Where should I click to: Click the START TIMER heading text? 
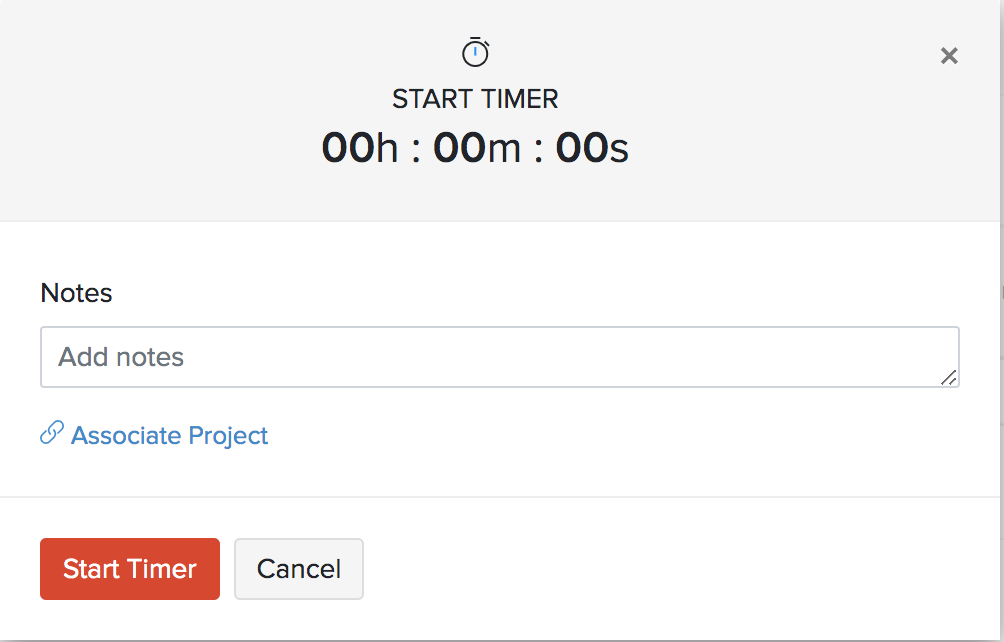(475, 99)
